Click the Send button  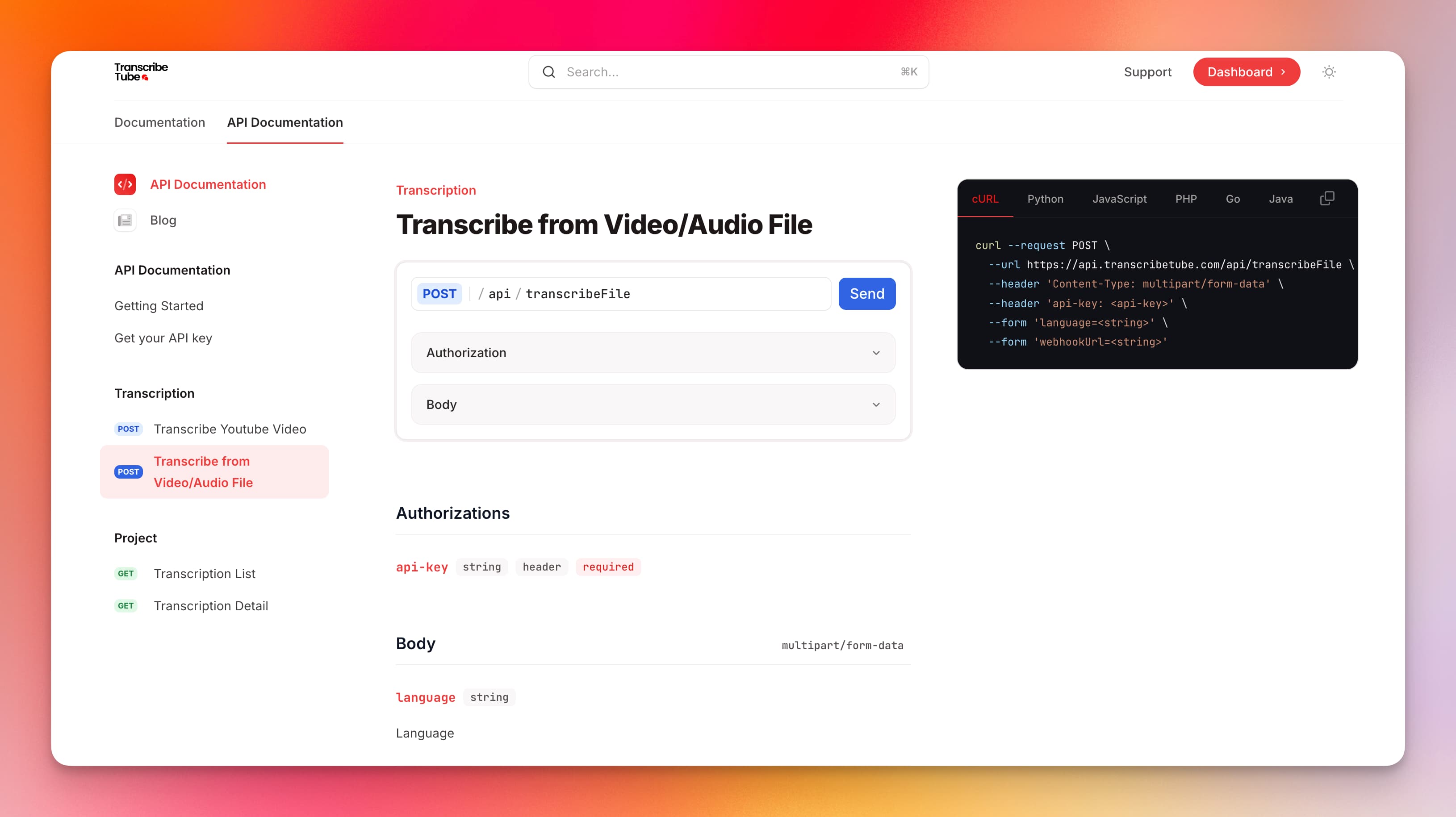(866, 293)
